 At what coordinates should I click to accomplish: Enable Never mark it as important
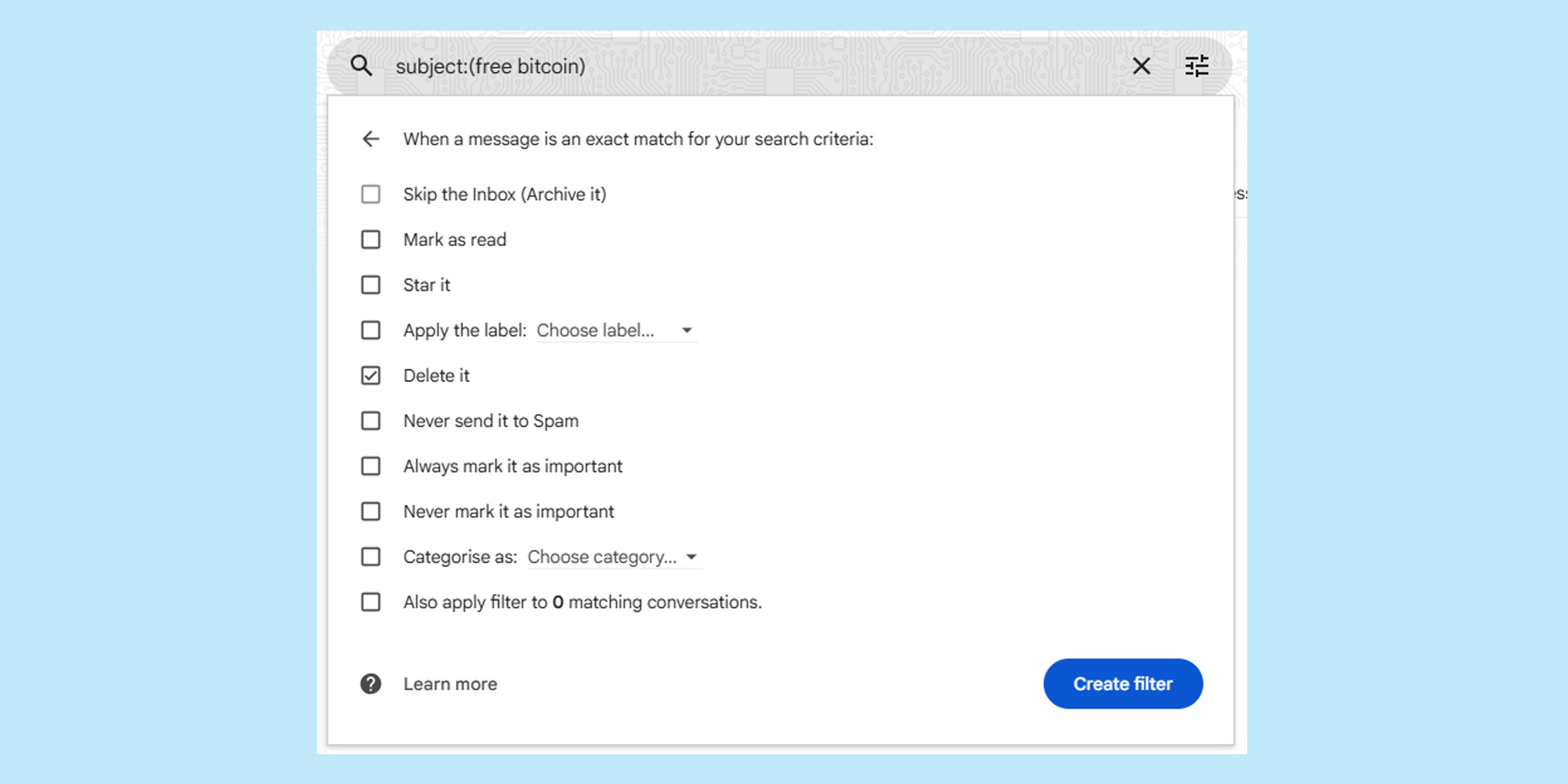pos(370,511)
